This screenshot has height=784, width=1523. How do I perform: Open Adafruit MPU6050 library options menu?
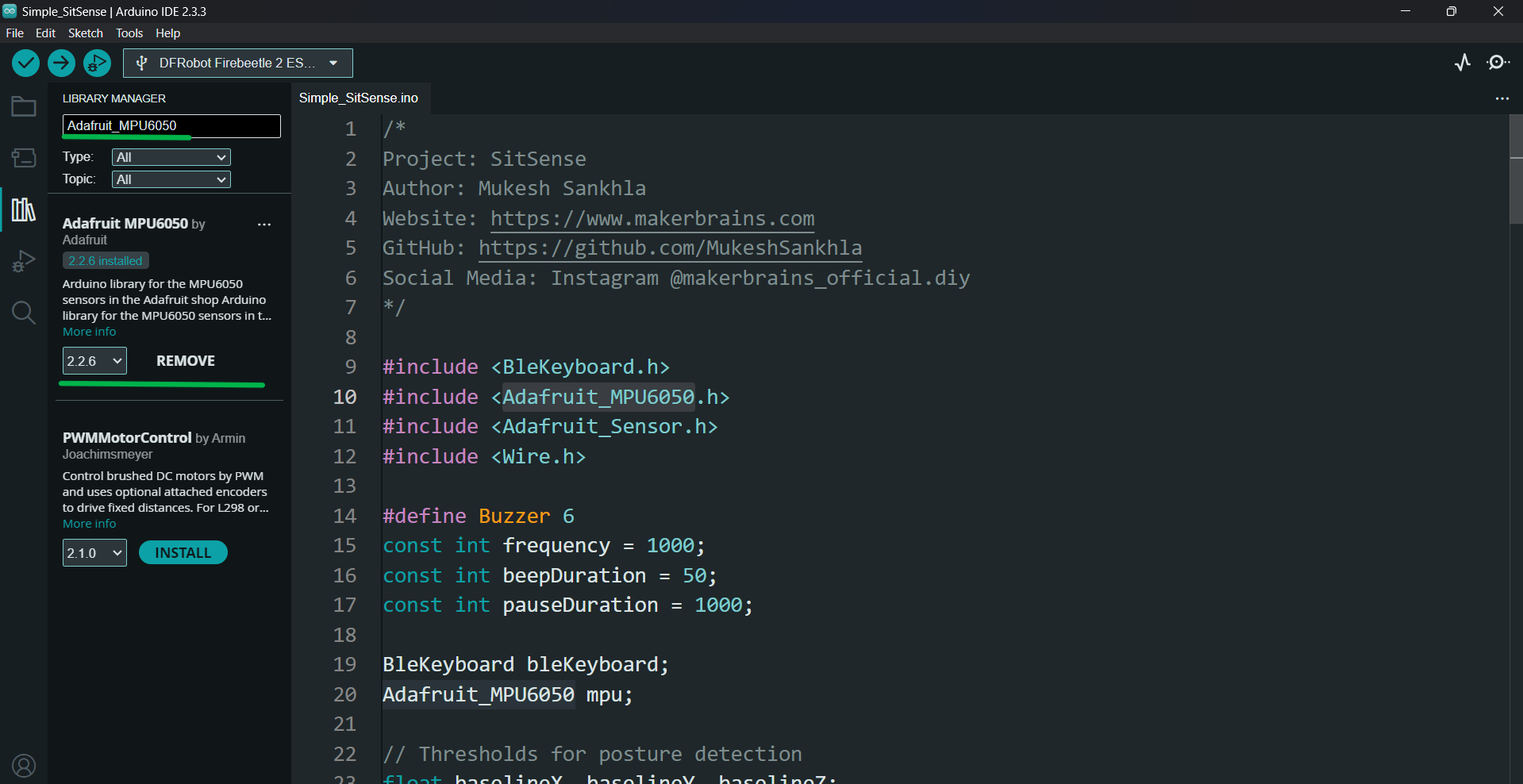[x=264, y=225]
